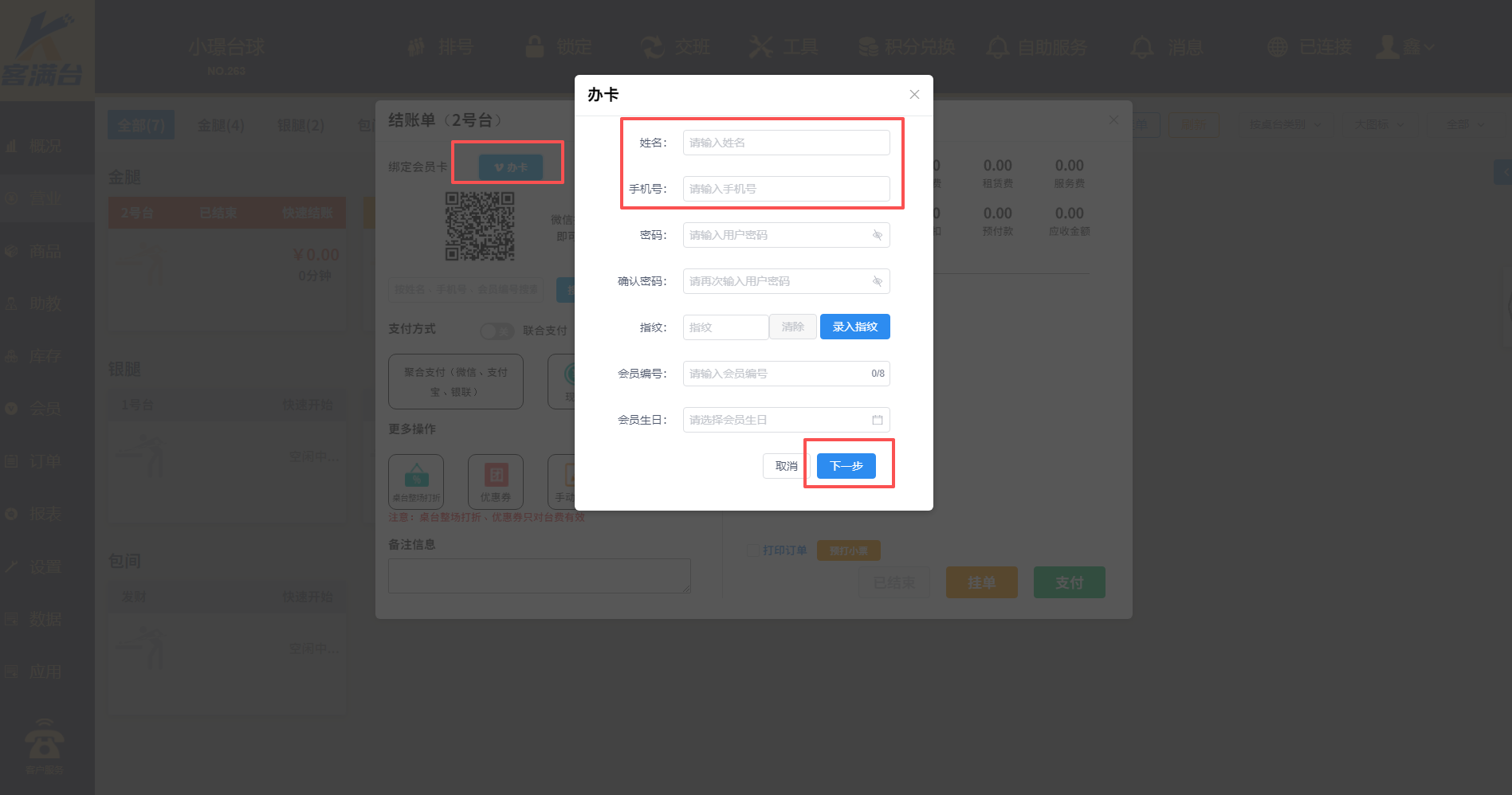
Task: Close the 办卡 dialog with X
Action: 914,95
